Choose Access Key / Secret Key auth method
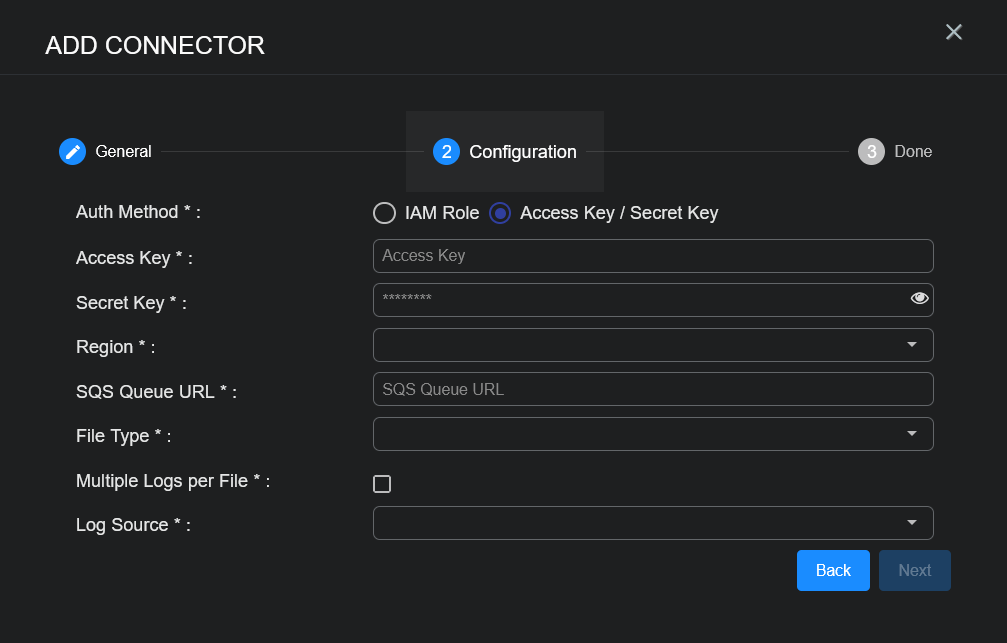The width and height of the screenshot is (1007, 643). coord(500,213)
